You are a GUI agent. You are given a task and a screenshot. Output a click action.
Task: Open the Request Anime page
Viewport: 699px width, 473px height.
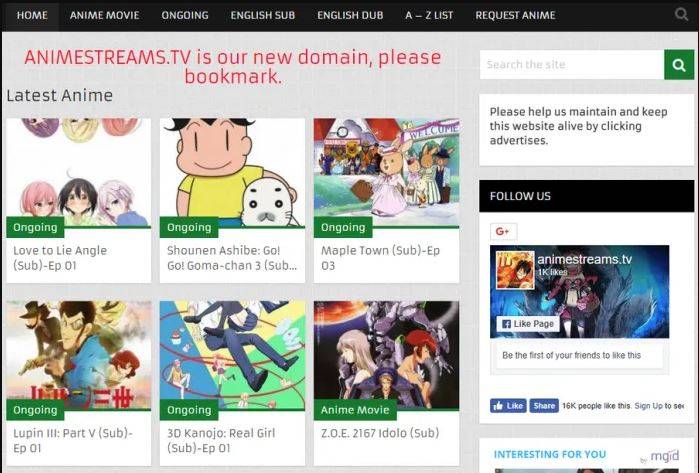point(515,16)
